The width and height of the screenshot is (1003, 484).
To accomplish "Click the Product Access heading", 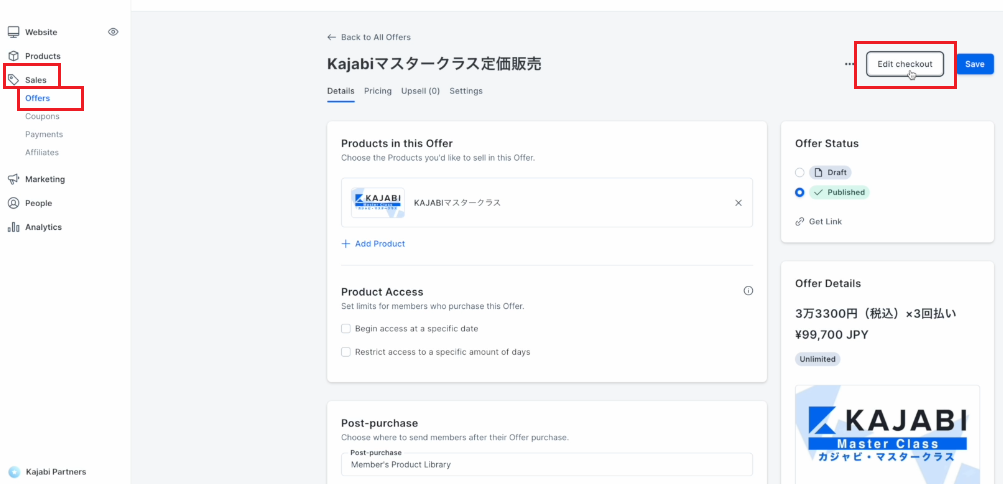I will click(x=382, y=292).
